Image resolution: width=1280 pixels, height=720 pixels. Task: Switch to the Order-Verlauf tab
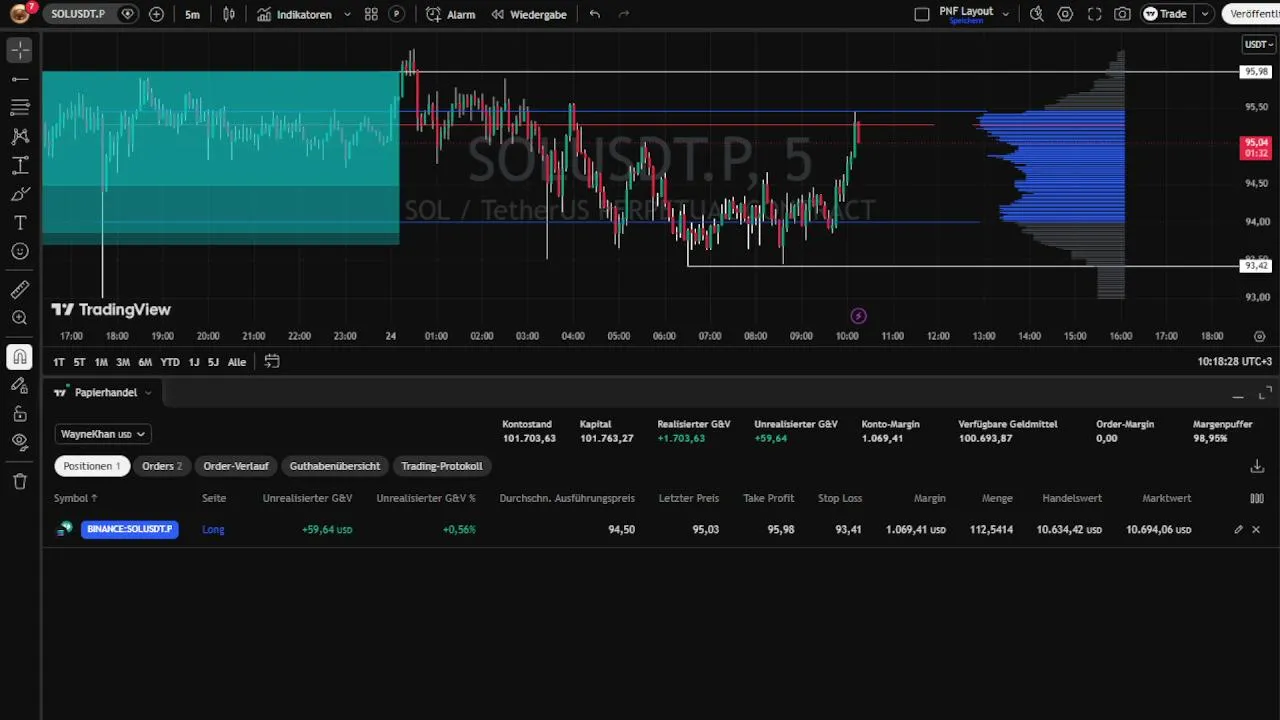236,466
